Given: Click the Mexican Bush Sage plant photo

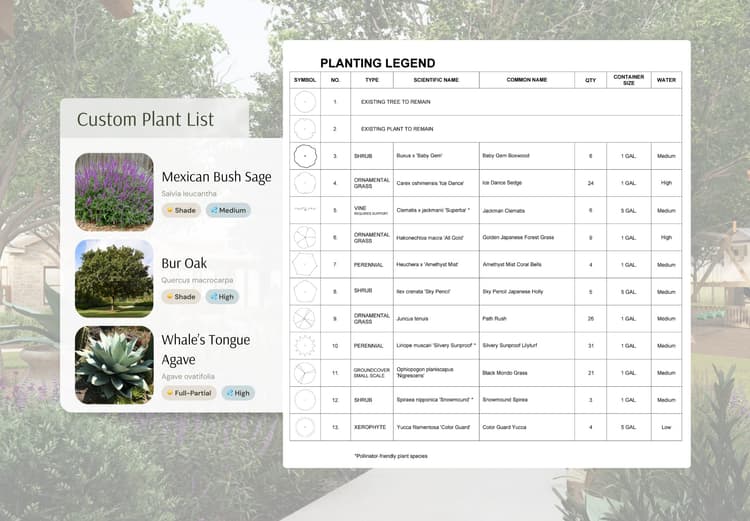Looking at the screenshot, I should 114,192.
